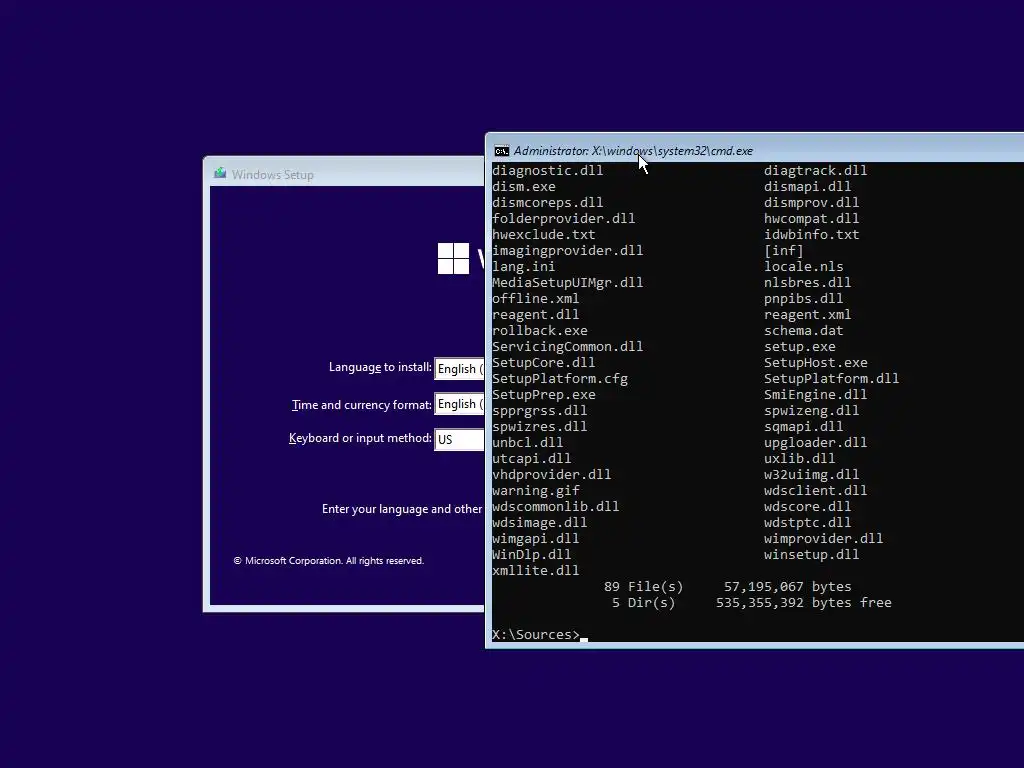
Task: Click idwbinfo.txt file name
Action: pos(811,234)
